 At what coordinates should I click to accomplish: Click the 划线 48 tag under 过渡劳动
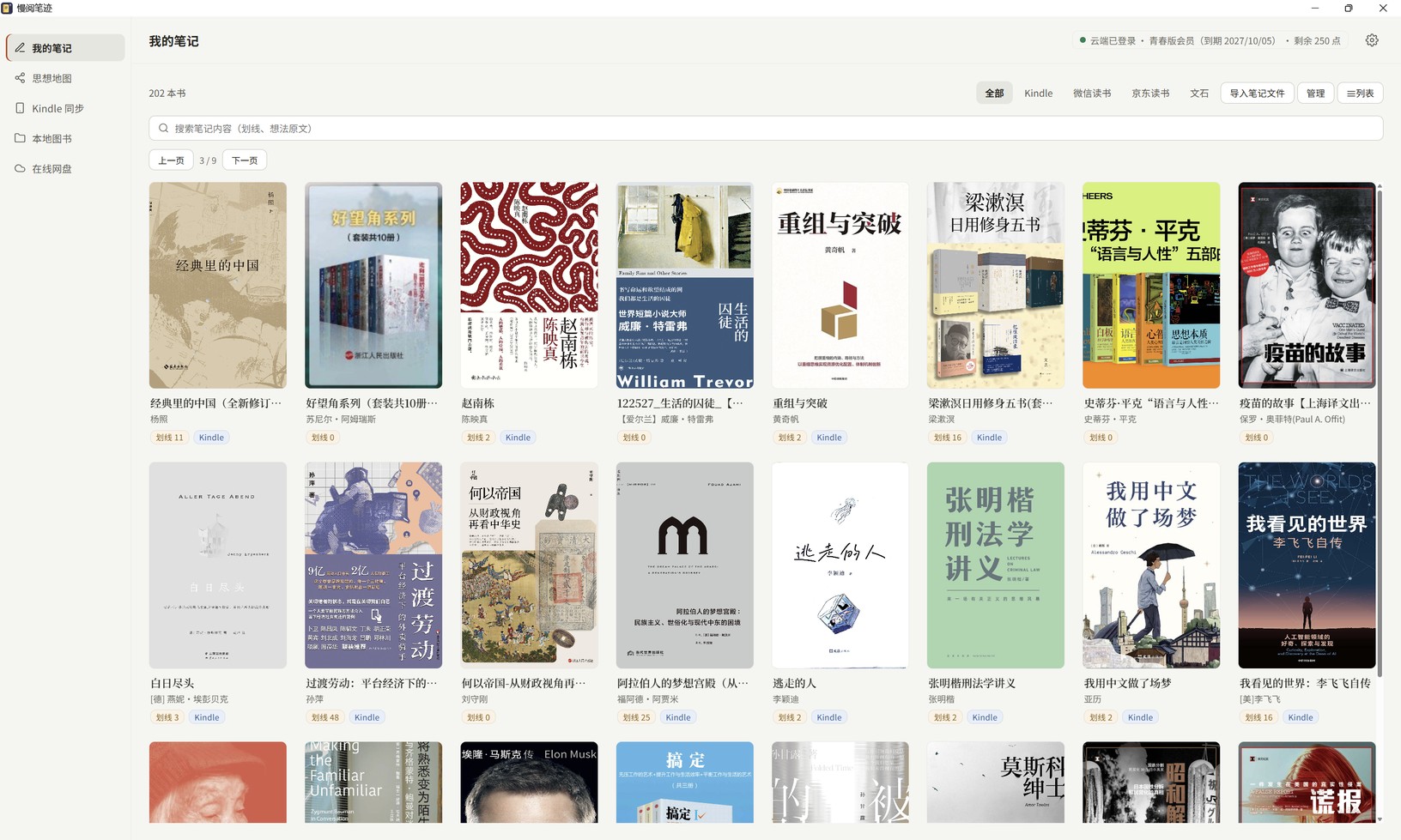(325, 717)
